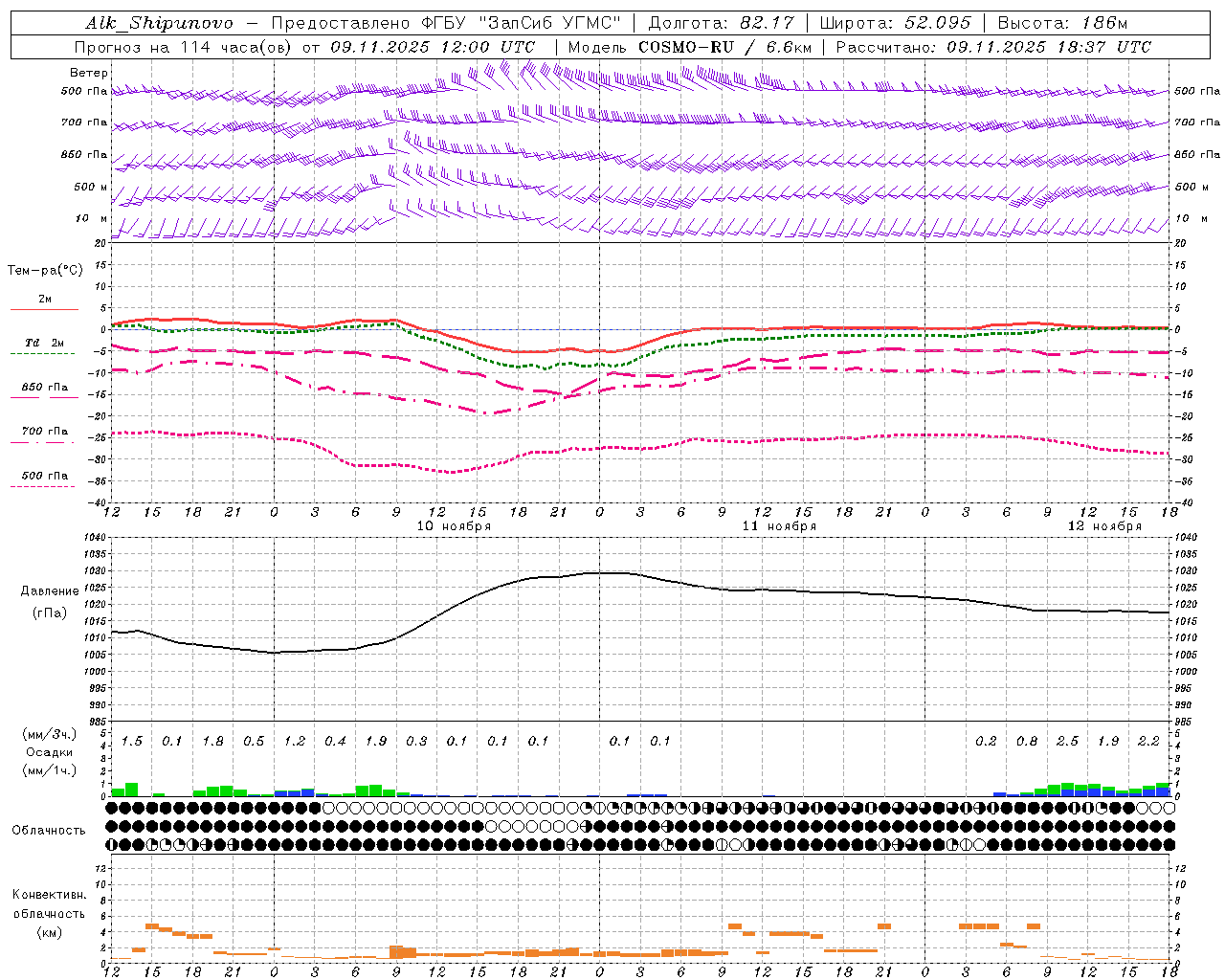The height and width of the screenshot is (980, 1225).
Task: Click the '(км)' convective height unit label
Action: tap(50, 932)
